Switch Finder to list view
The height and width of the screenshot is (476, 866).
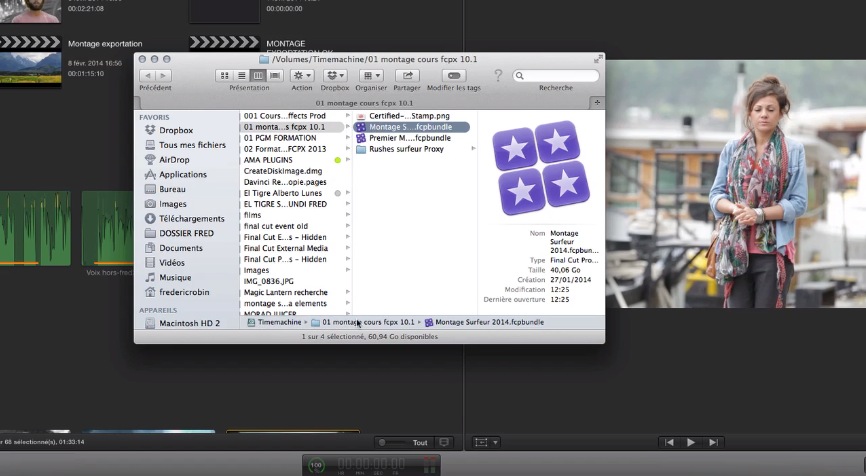coord(240,76)
